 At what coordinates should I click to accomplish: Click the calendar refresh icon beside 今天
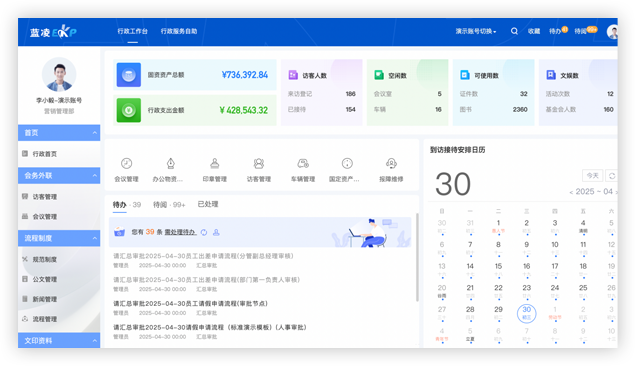[612, 176]
